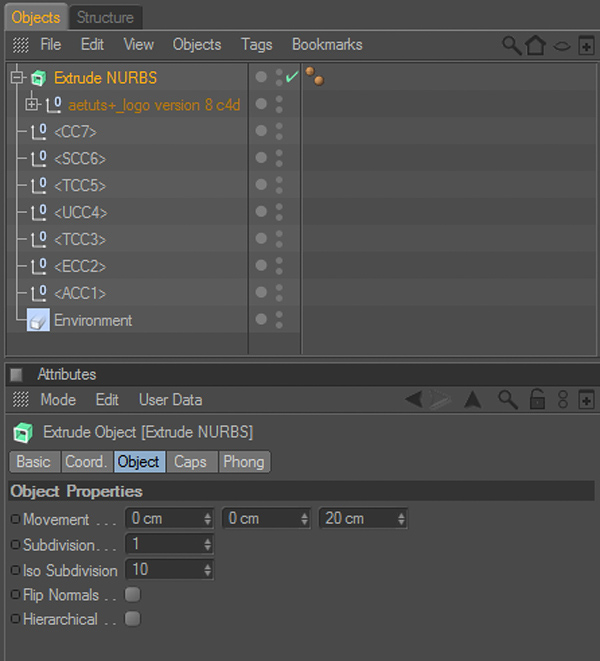Click the Movement X value stepper arrows
Image resolution: width=600 pixels, height=661 pixels.
click(207, 519)
